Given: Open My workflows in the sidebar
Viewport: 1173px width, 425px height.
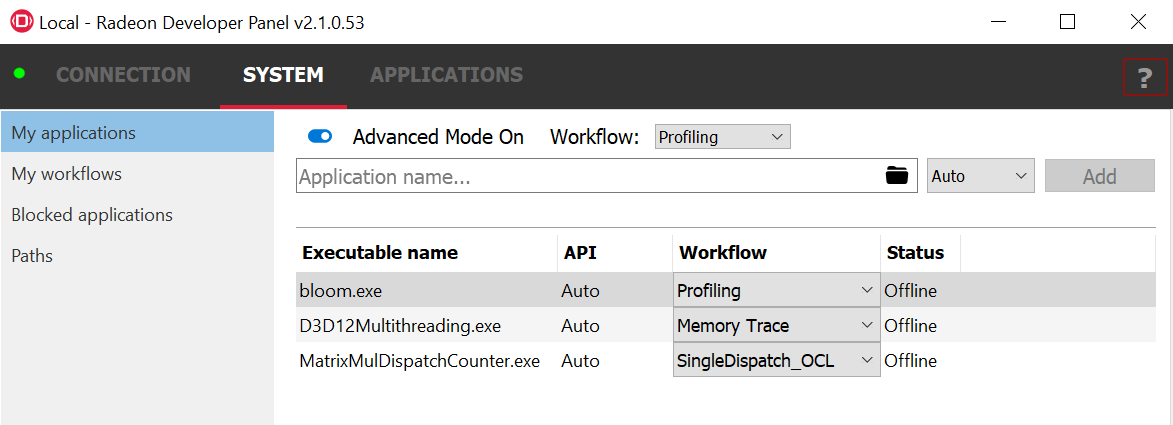Looking at the screenshot, I should [67, 174].
